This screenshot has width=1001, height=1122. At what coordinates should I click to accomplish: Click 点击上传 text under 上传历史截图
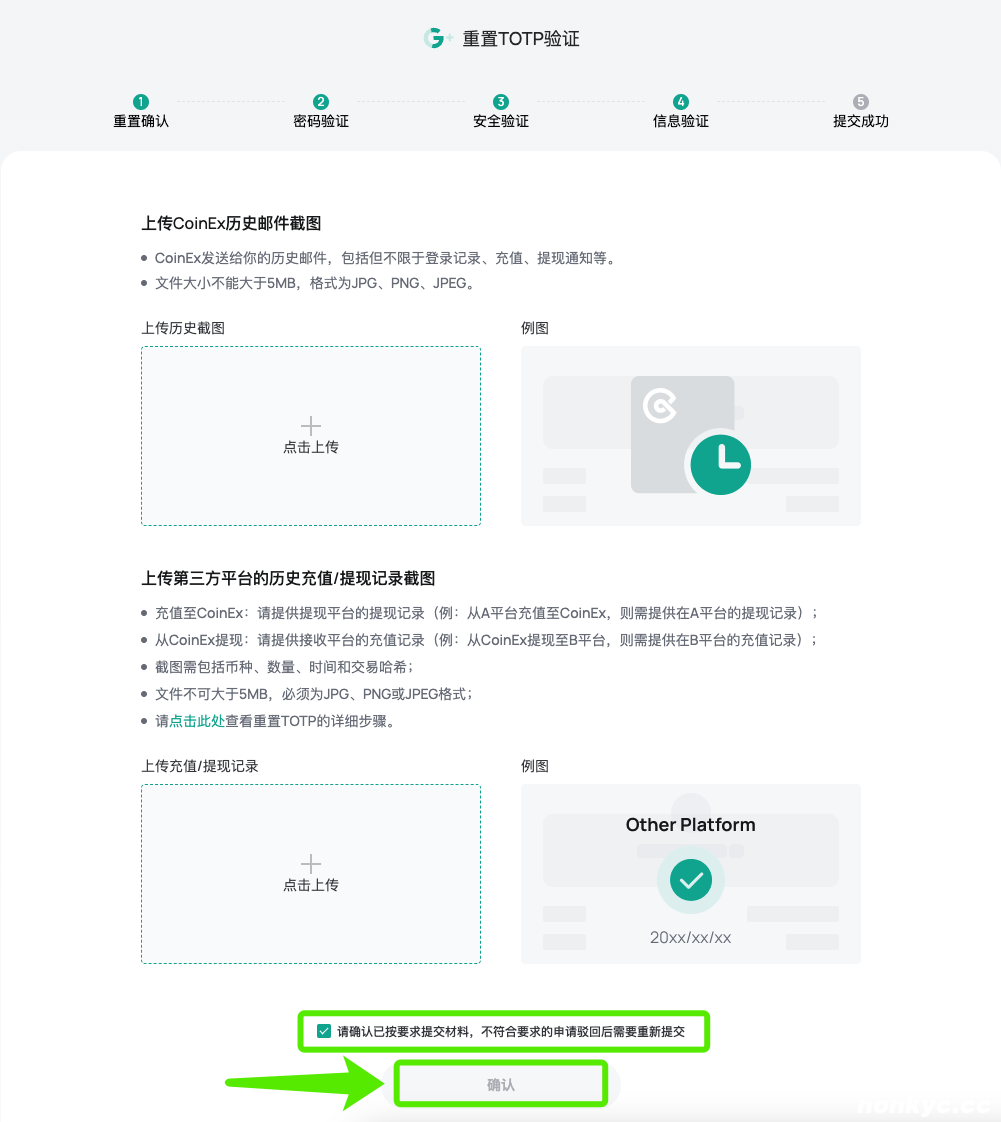point(311,448)
